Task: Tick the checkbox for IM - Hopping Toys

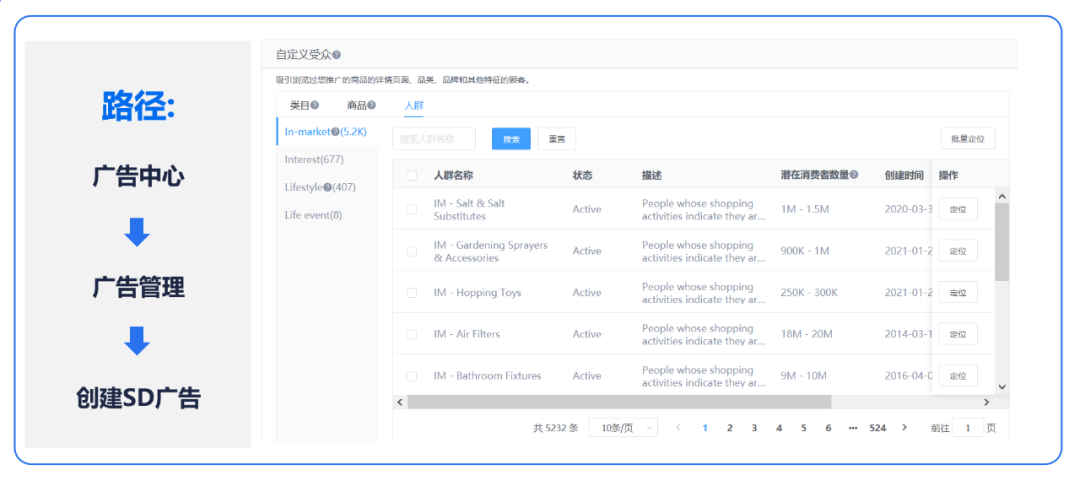Action: click(412, 293)
